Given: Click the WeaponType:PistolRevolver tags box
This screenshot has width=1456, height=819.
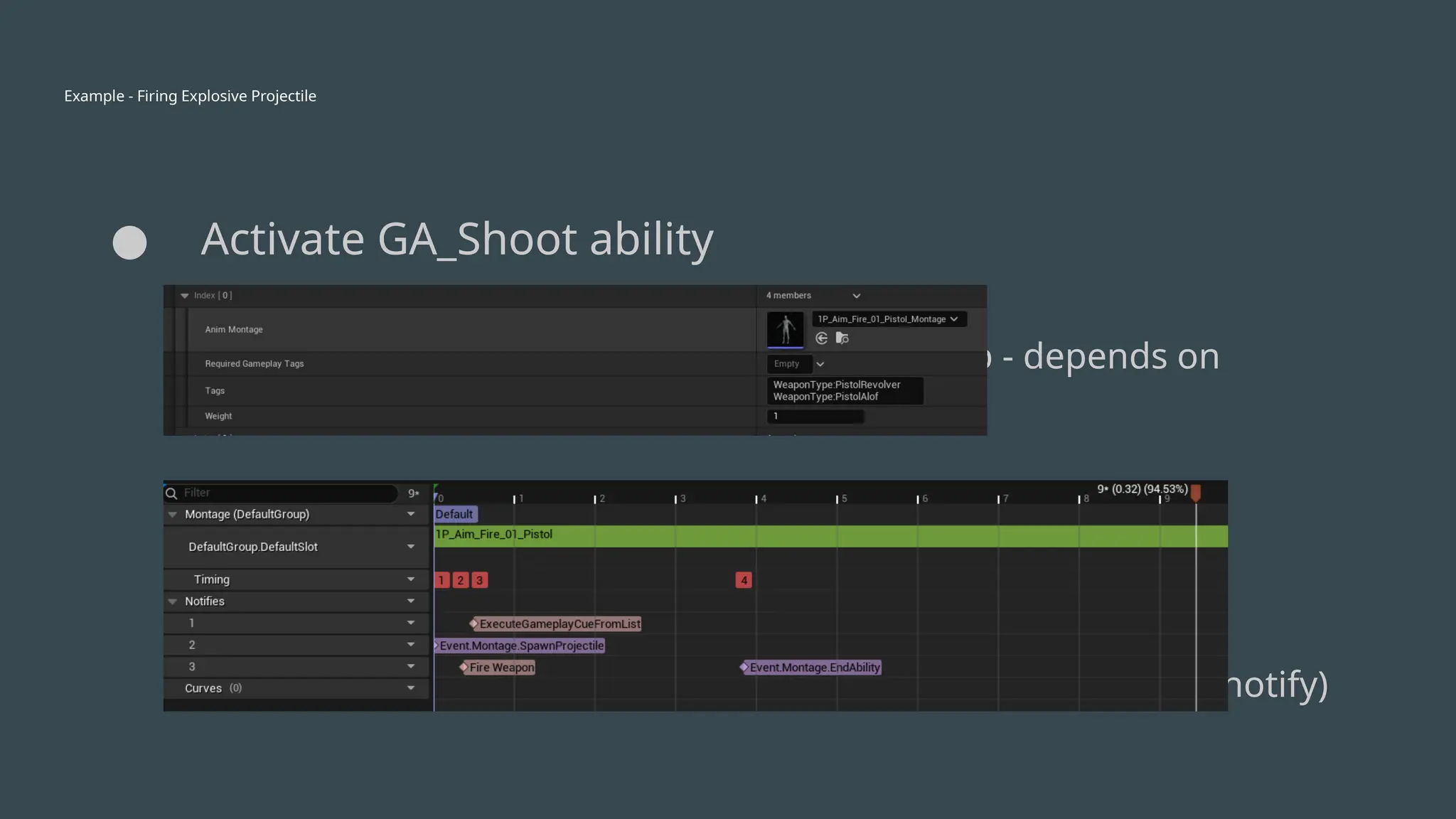Looking at the screenshot, I should click(845, 391).
